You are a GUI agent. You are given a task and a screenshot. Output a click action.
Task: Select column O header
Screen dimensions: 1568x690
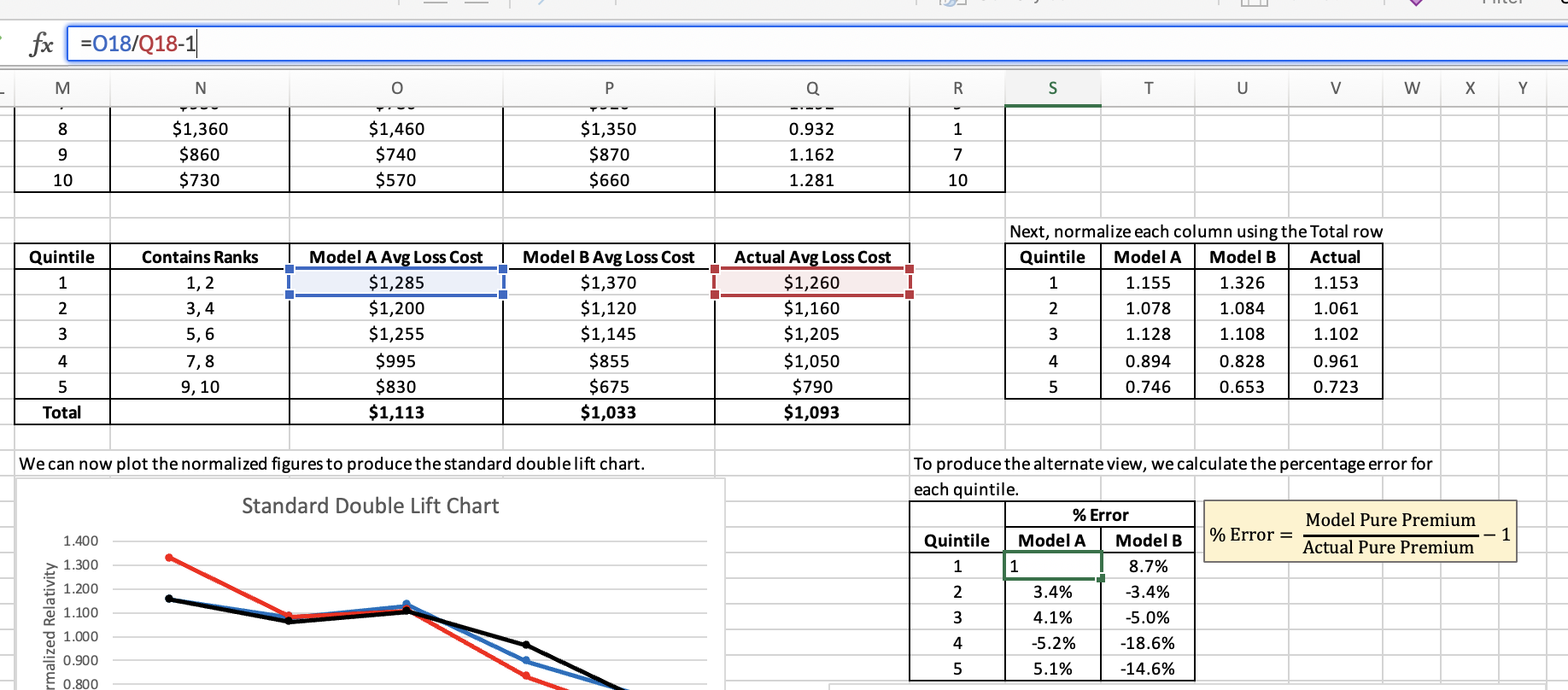[396, 88]
